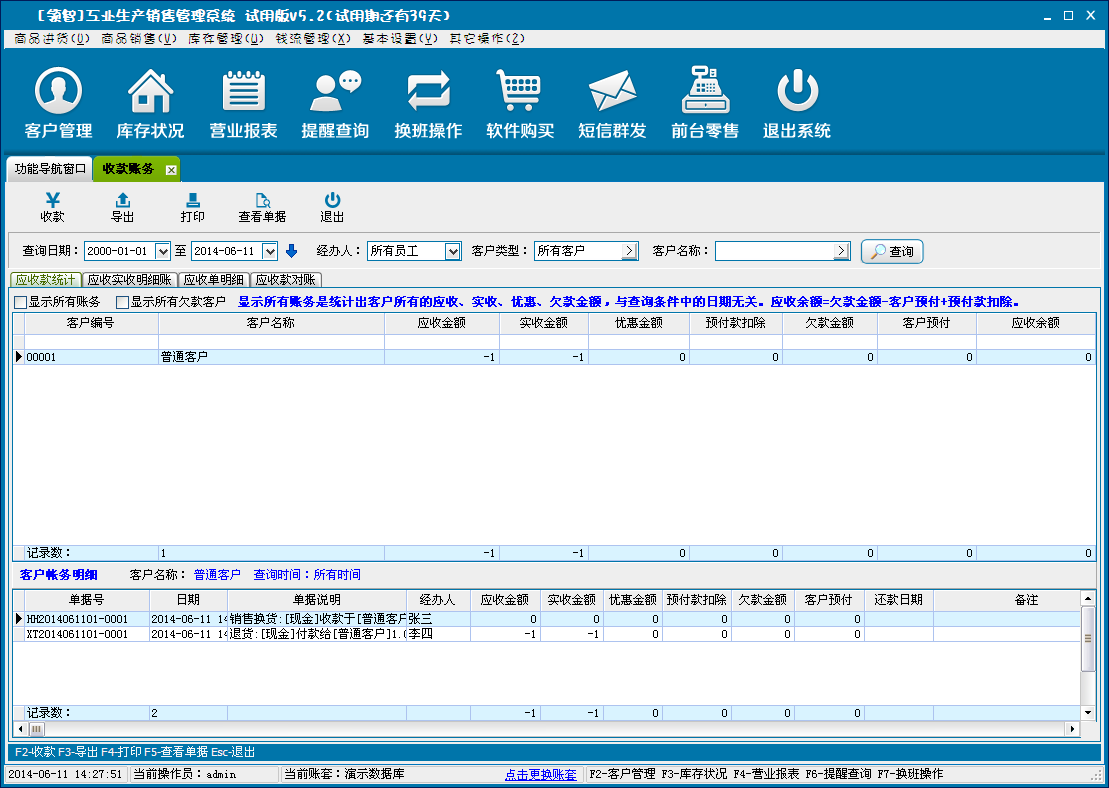Click the 库存状况 house icon

click(150, 93)
